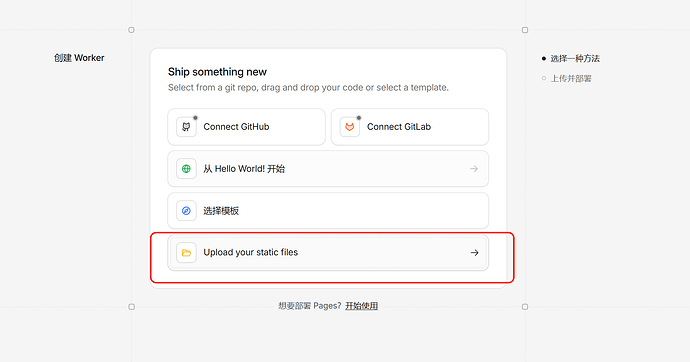Open the 开始使用 Pages link
This screenshot has width=690, height=362.
[361, 306]
